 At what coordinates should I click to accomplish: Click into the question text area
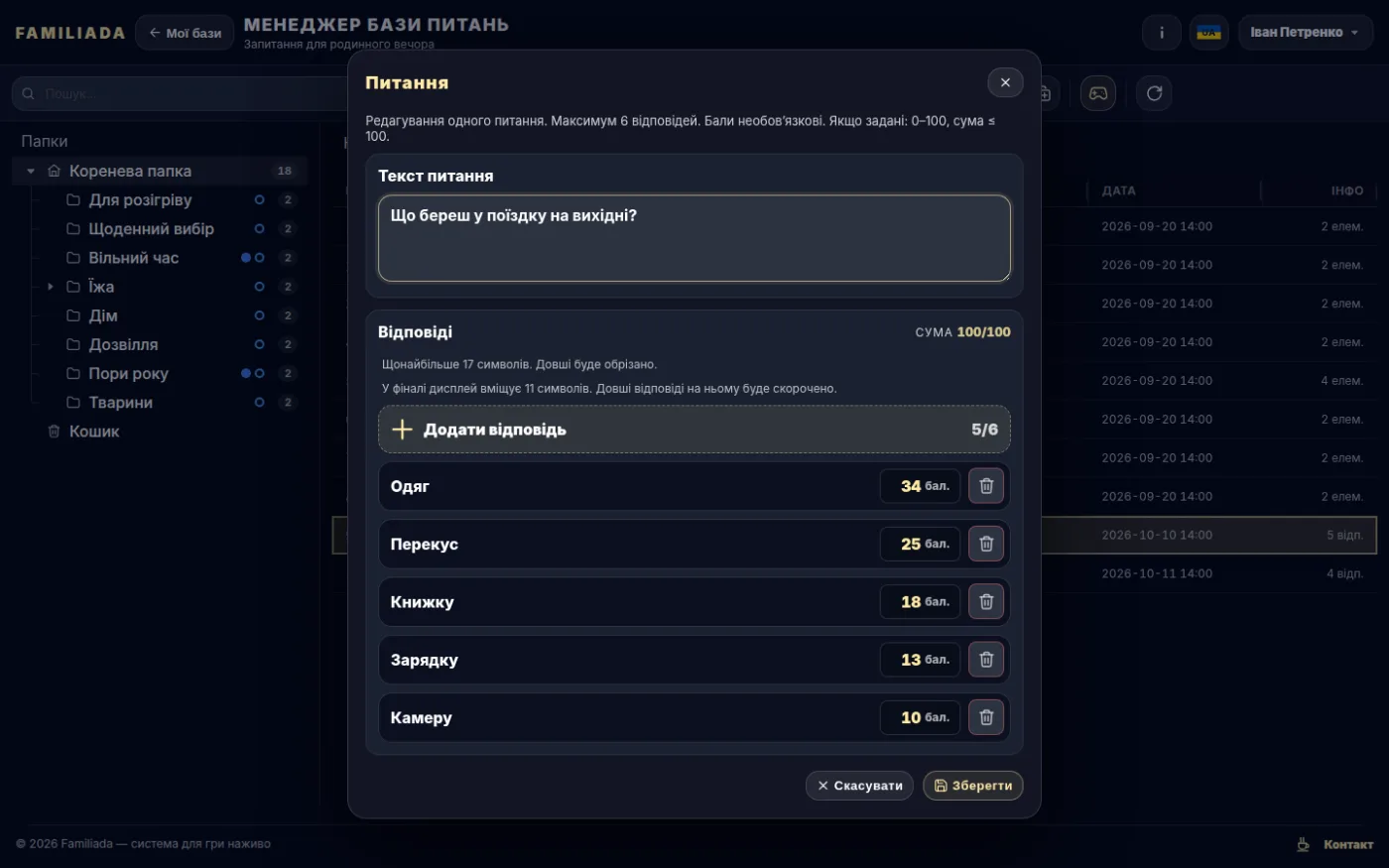click(x=694, y=238)
